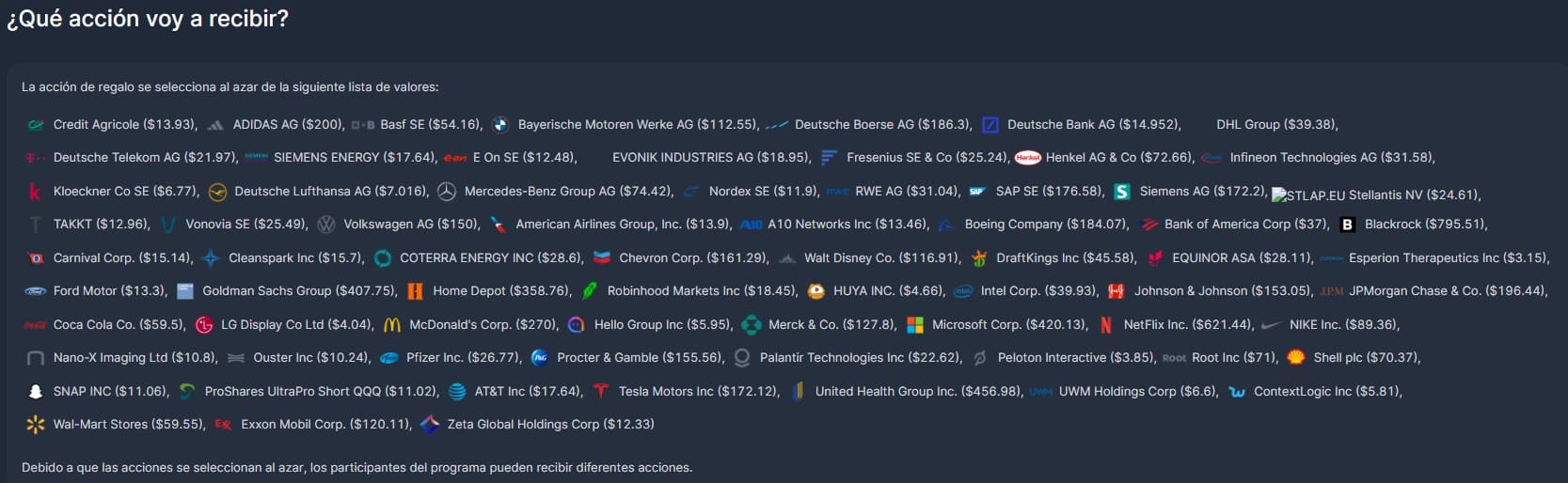Viewport: 1568px width, 483px height.
Task: Select the Siemens AG green S icon
Action: coord(1122,192)
